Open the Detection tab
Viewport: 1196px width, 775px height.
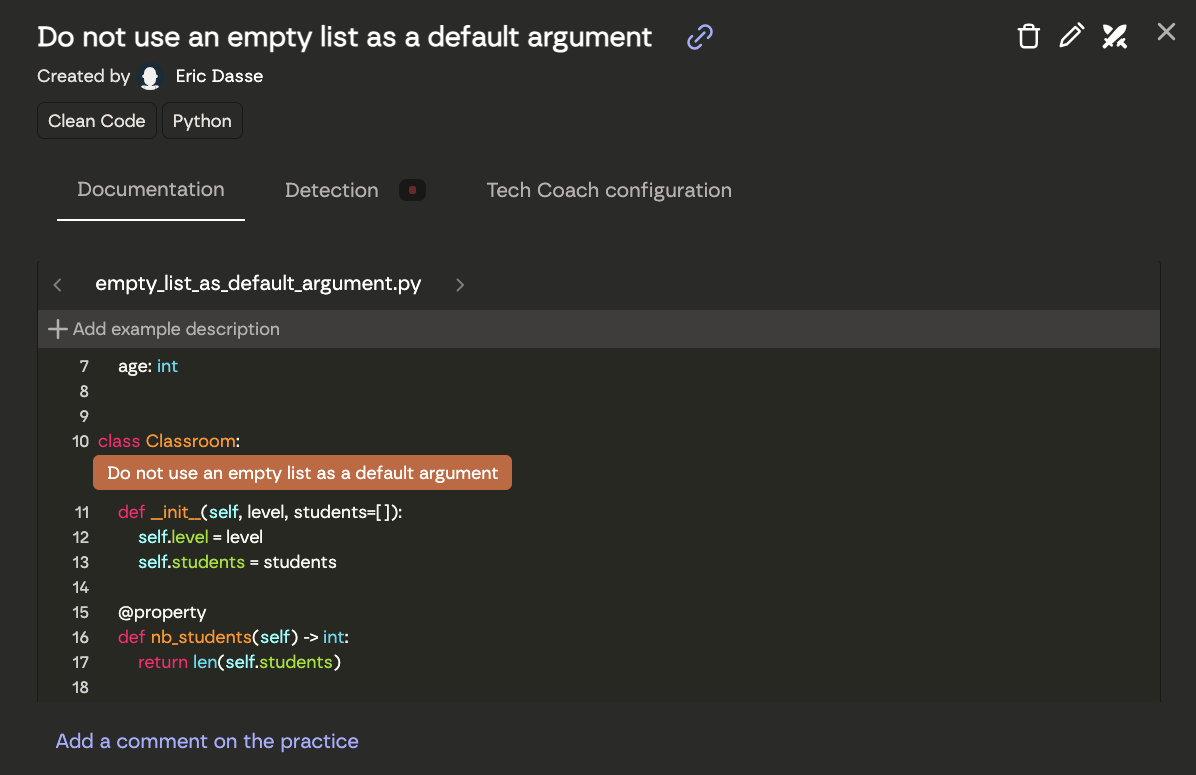331,190
